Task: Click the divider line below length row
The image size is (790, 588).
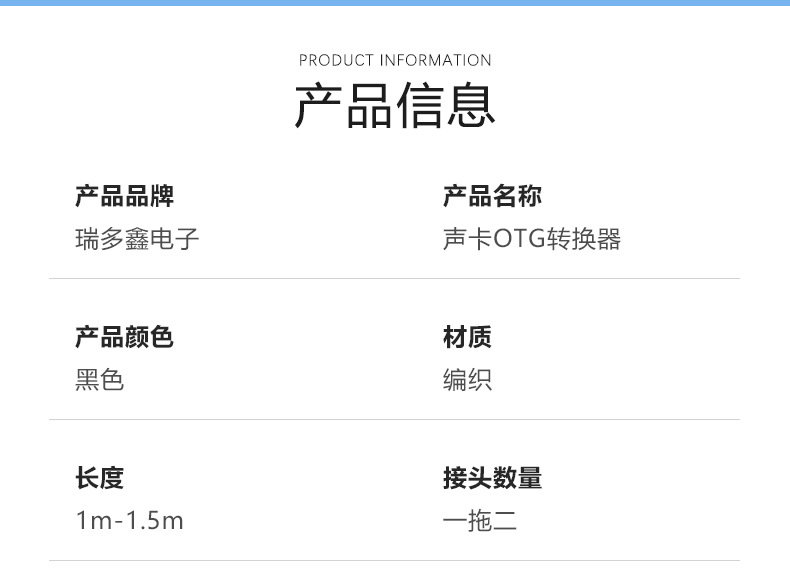Action: pyautogui.click(x=394, y=560)
